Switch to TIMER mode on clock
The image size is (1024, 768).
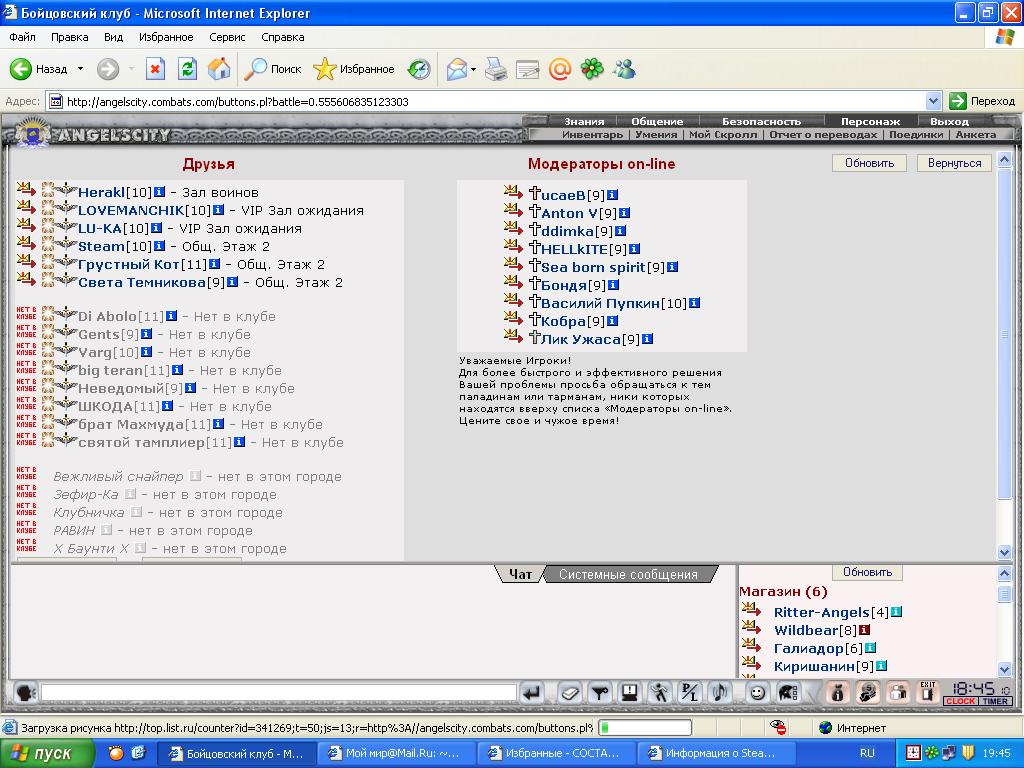pyautogui.click(x=995, y=701)
